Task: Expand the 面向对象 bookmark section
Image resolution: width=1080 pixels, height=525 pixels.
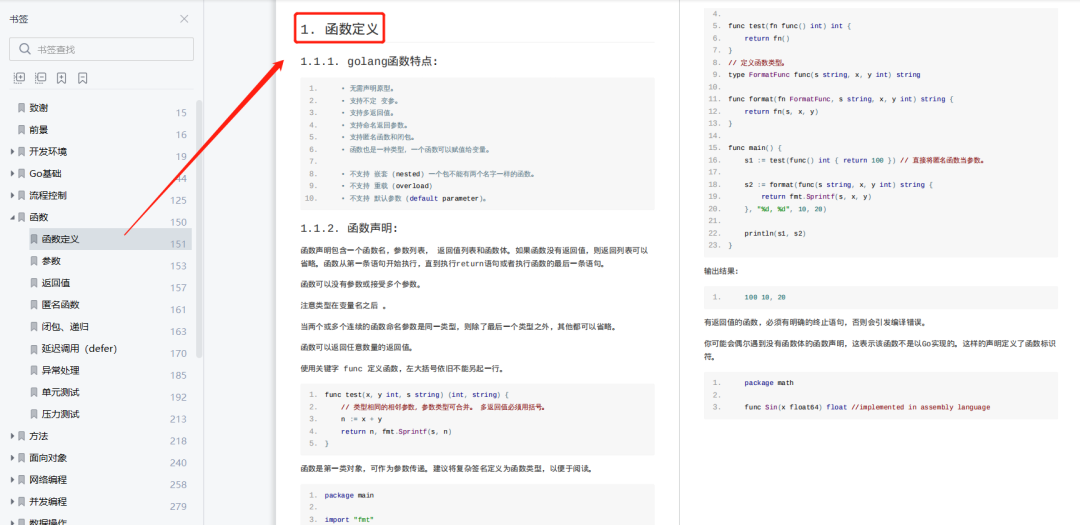Action: [12, 458]
